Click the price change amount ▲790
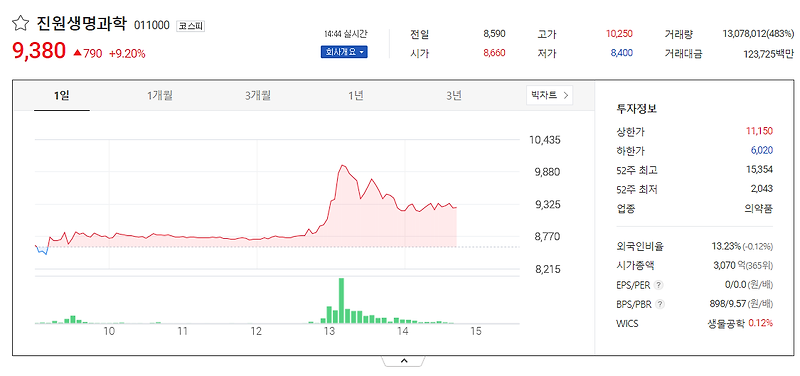The image size is (800, 376). tap(87, 53)
